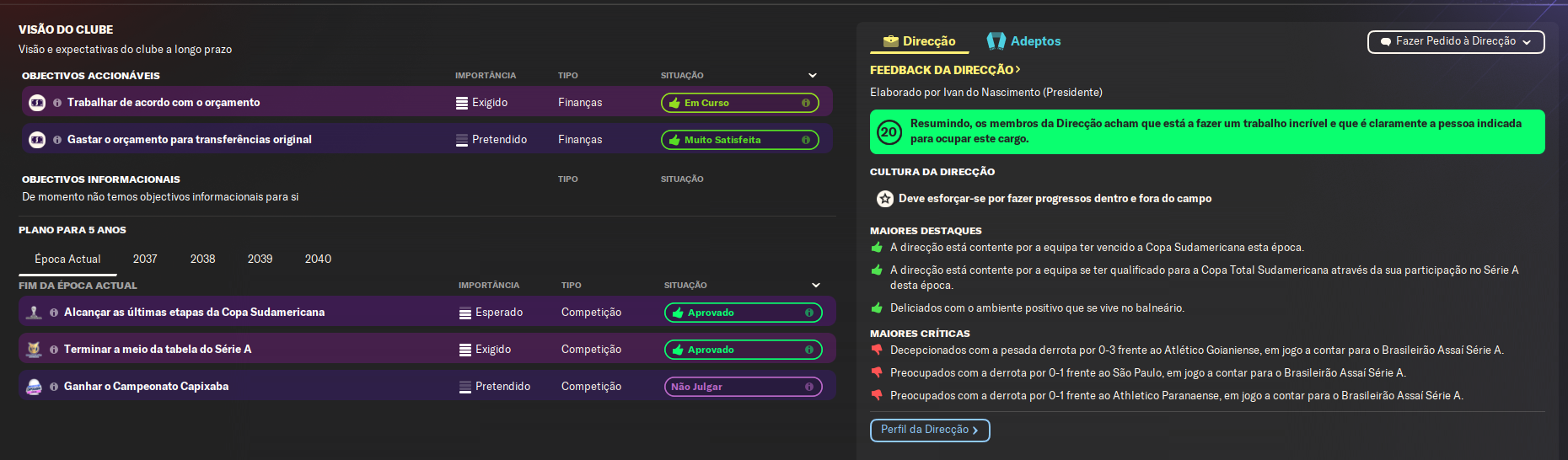The height and width of the screenshot is (460, 1568).
Task: Click the info icon in Muito Satisfeita status
Action: (x=805, y=140)
